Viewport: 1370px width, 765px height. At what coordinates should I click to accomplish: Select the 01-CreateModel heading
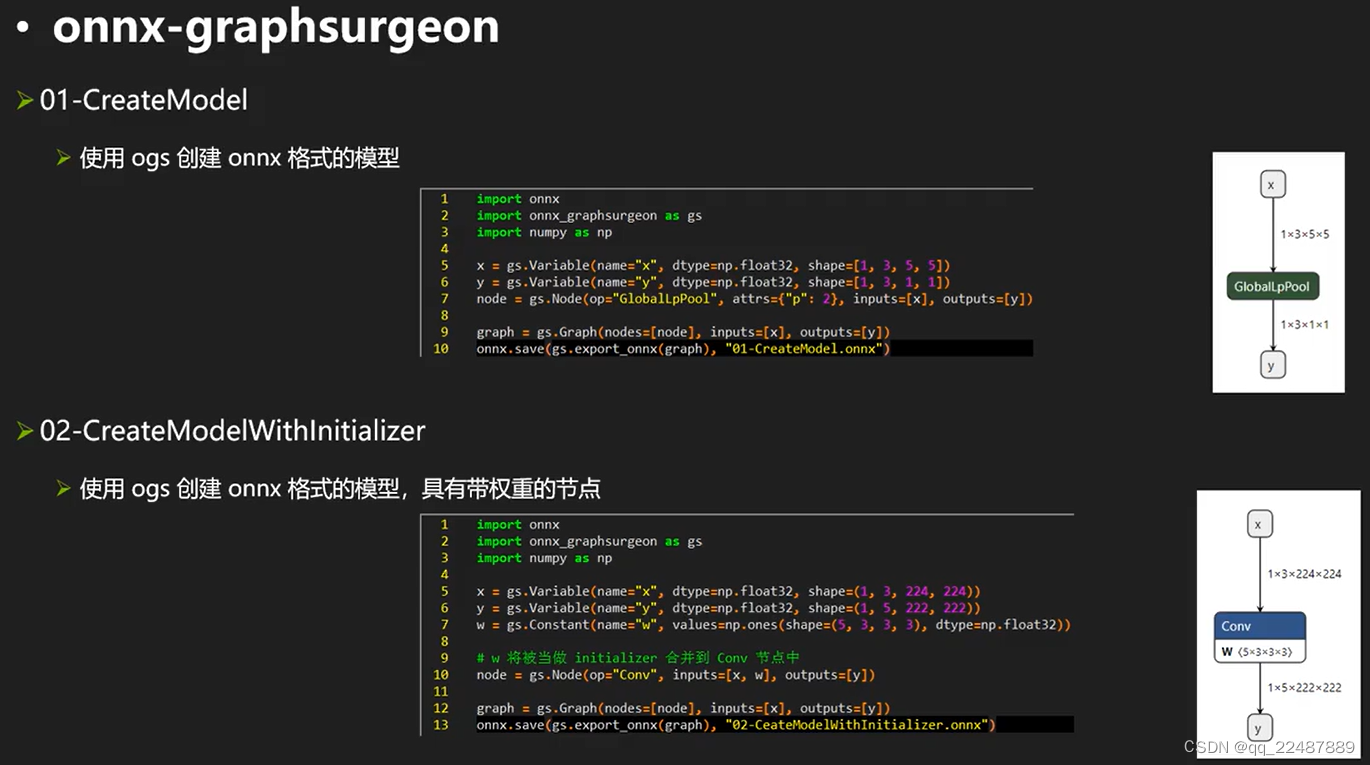click(144, 100)
